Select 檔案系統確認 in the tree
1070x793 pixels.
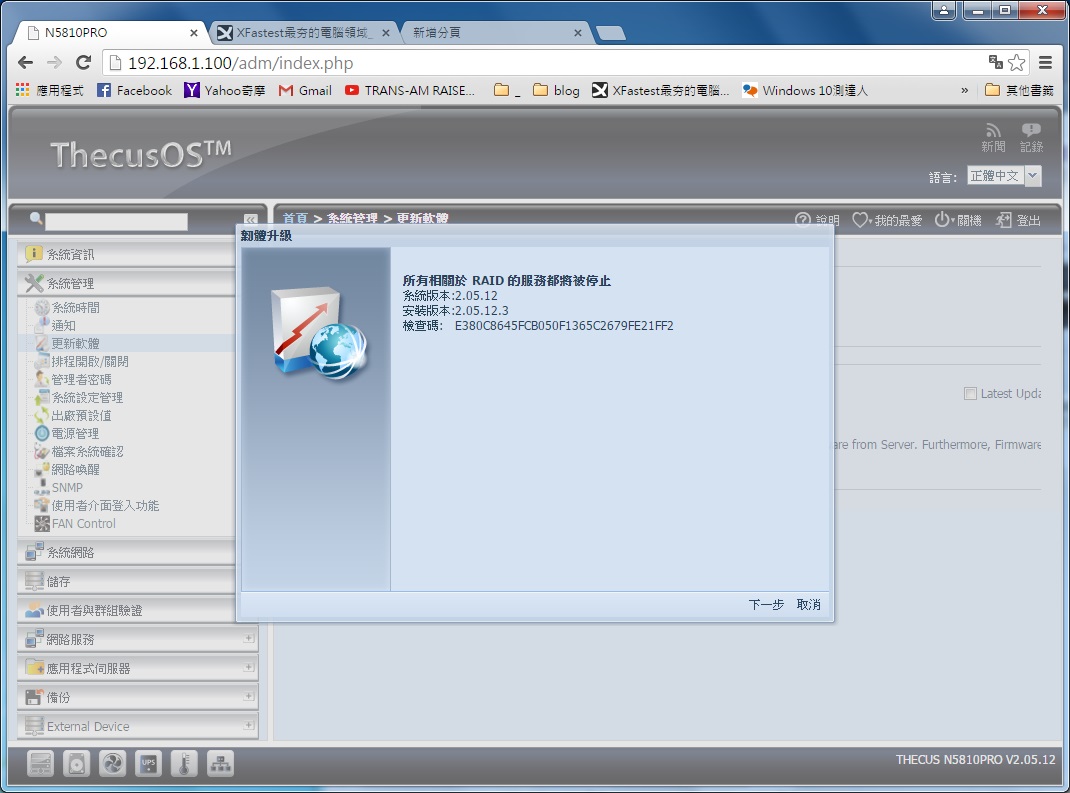pyautogui.click(x=87, y=452)
